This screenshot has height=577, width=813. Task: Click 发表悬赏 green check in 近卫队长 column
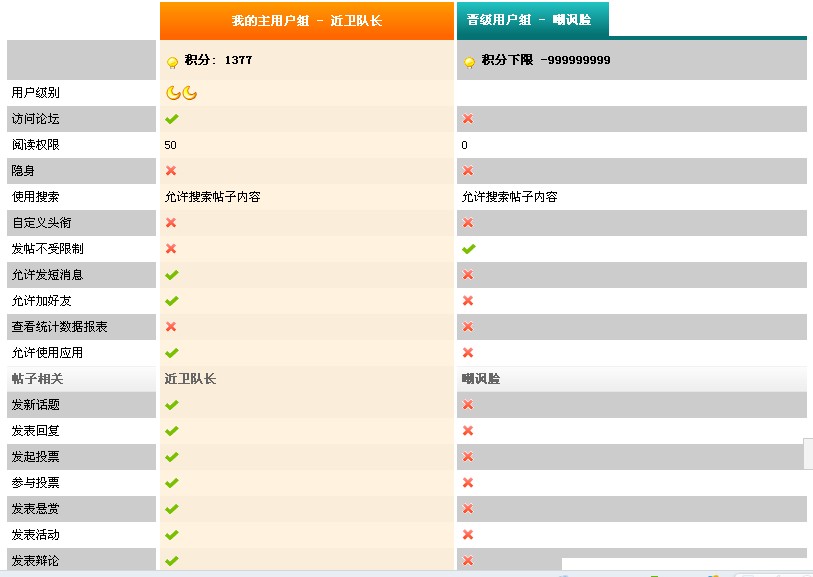tap(172, 509)
